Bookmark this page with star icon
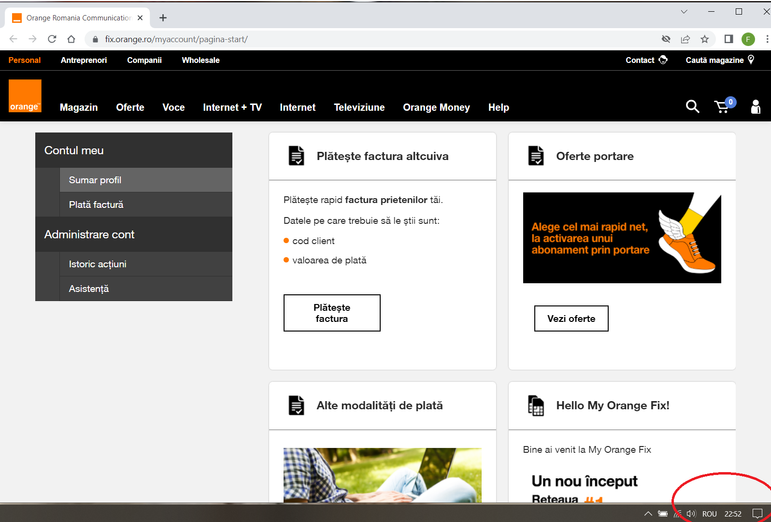The height and width of the screenshot is (522, 771). tap(704, 39)
